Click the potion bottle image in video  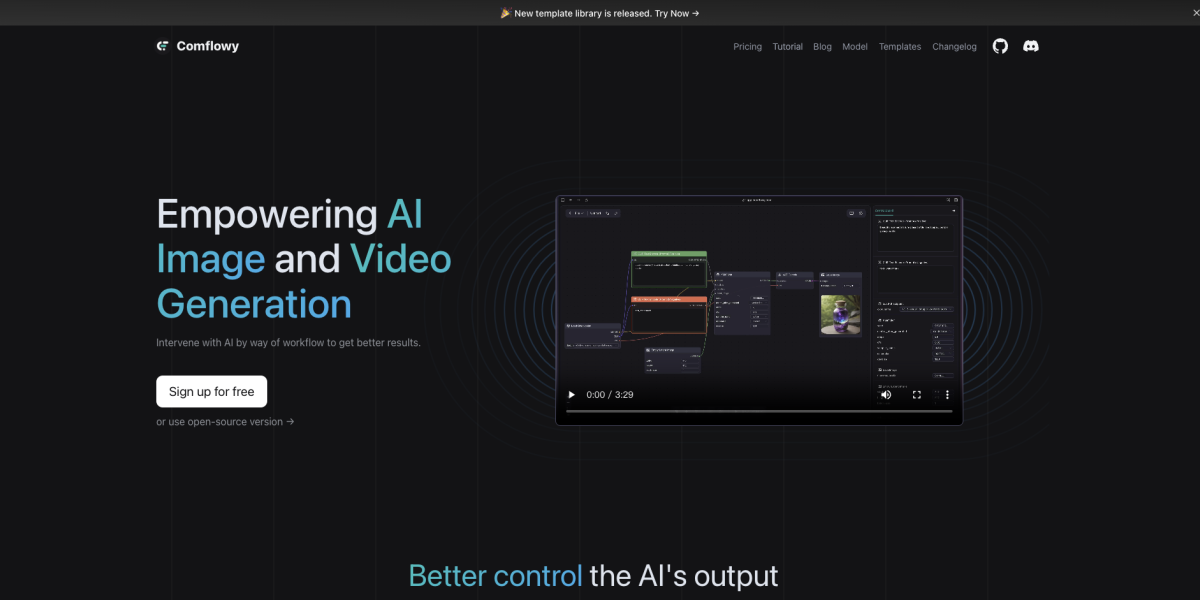[840, 313]
